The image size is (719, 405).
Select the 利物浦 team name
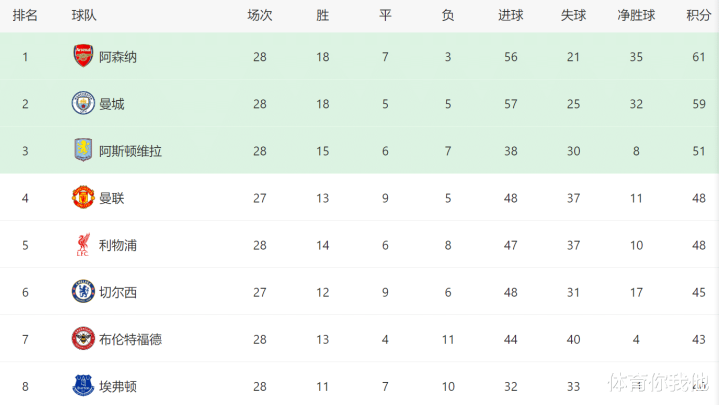tap(118, 245)
